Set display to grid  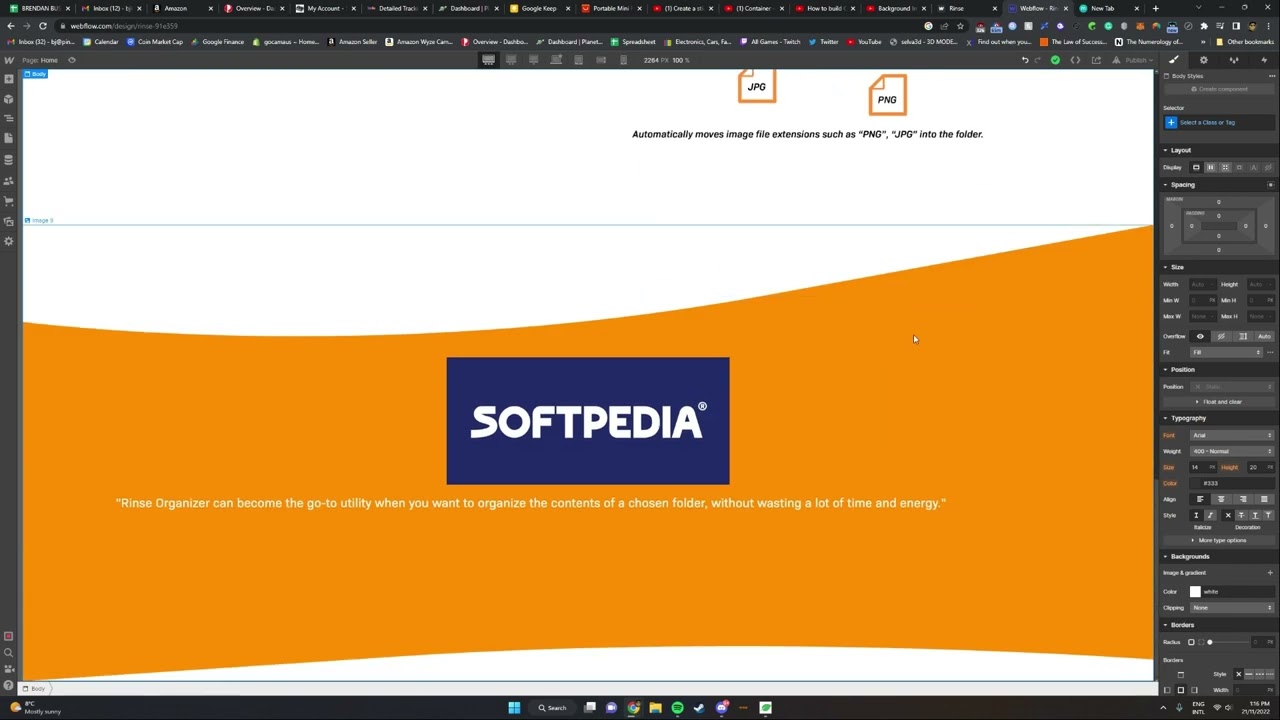[1224, 167]
